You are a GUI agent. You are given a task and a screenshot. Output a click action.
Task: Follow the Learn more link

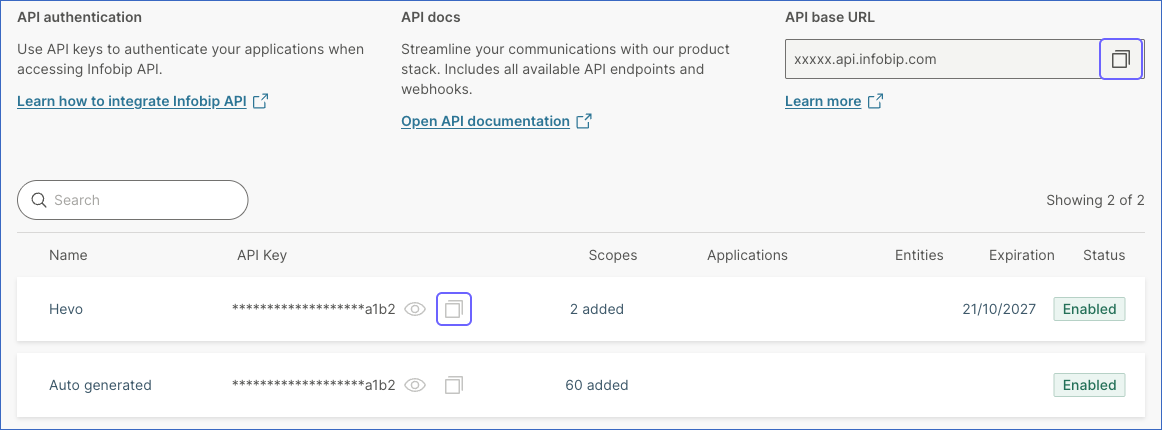pyautogui.click(x=823, y=101)
